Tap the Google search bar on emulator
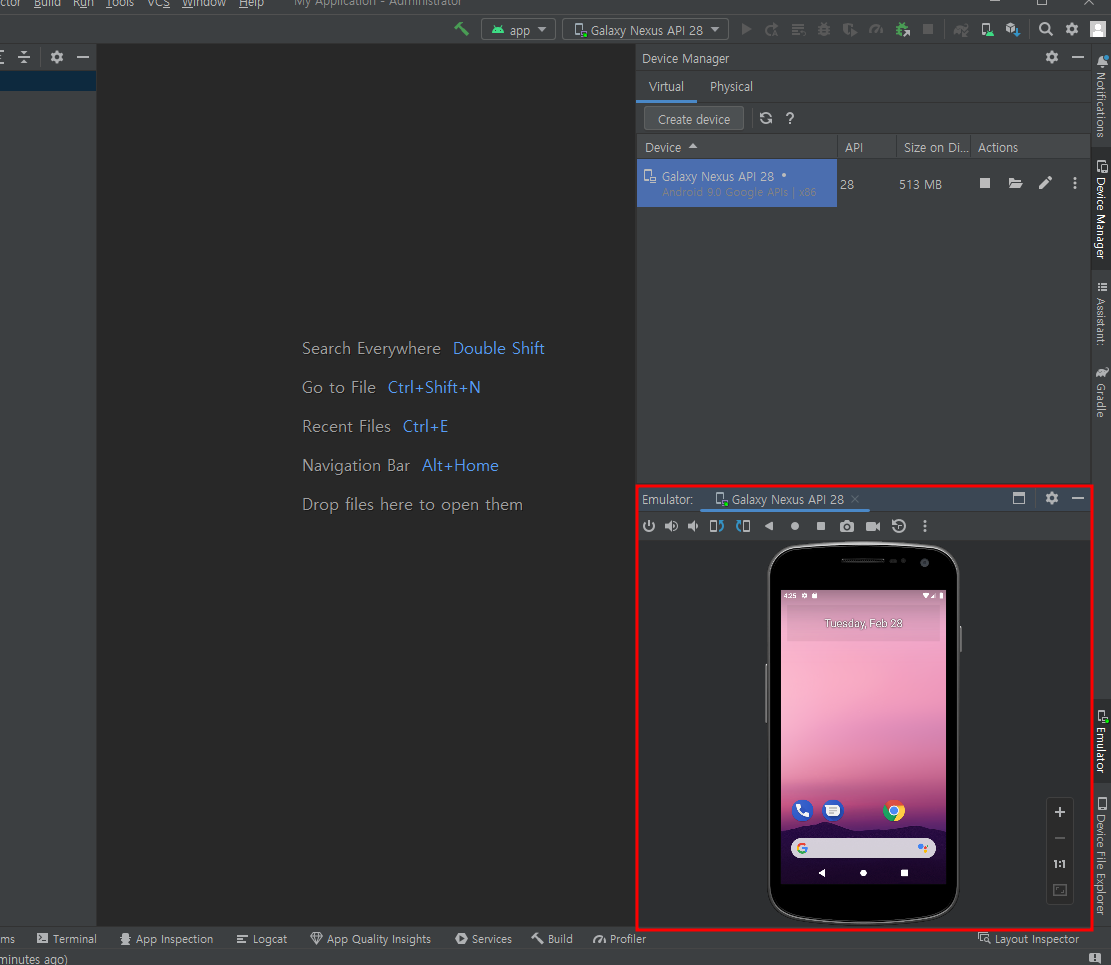This screenshot has height=965, width=1111. point(863,848)
